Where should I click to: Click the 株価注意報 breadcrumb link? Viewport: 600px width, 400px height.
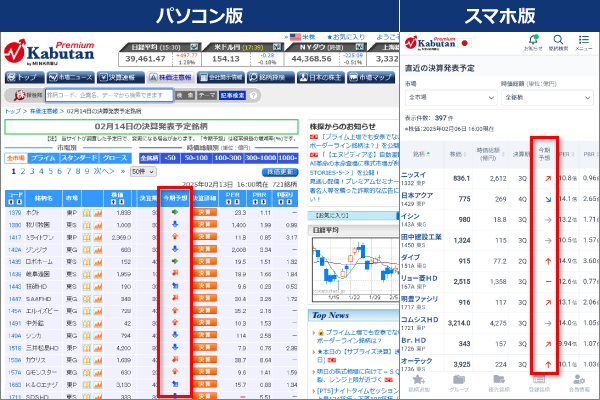coord(44,111)
